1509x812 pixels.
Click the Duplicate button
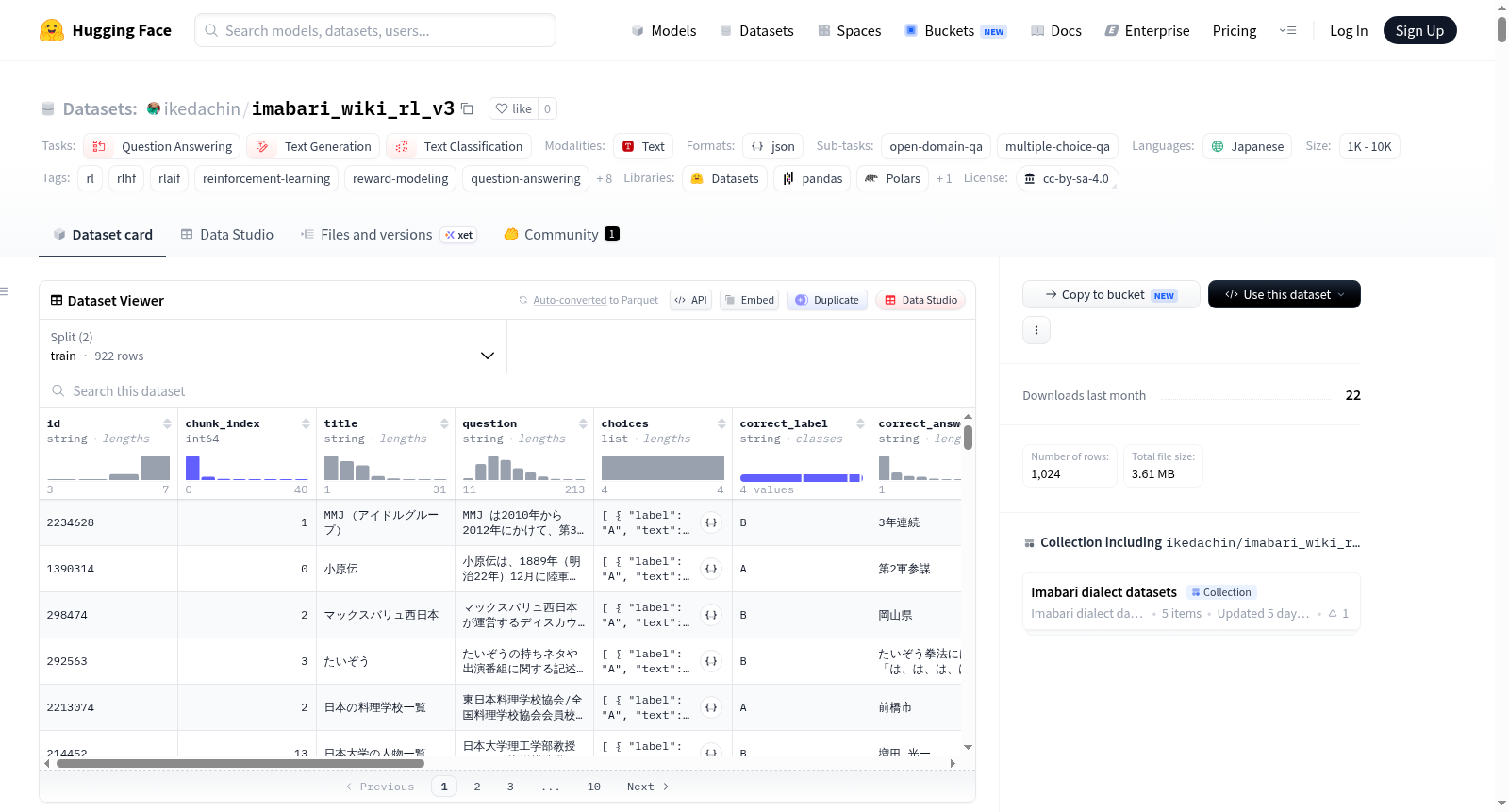tap(827, 300)
